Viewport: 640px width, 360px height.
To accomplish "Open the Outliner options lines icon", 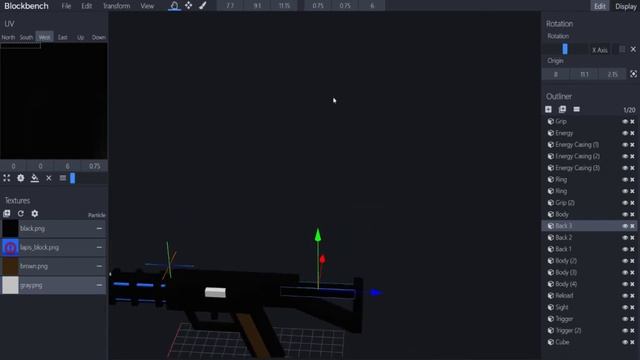I will (576, 109).
